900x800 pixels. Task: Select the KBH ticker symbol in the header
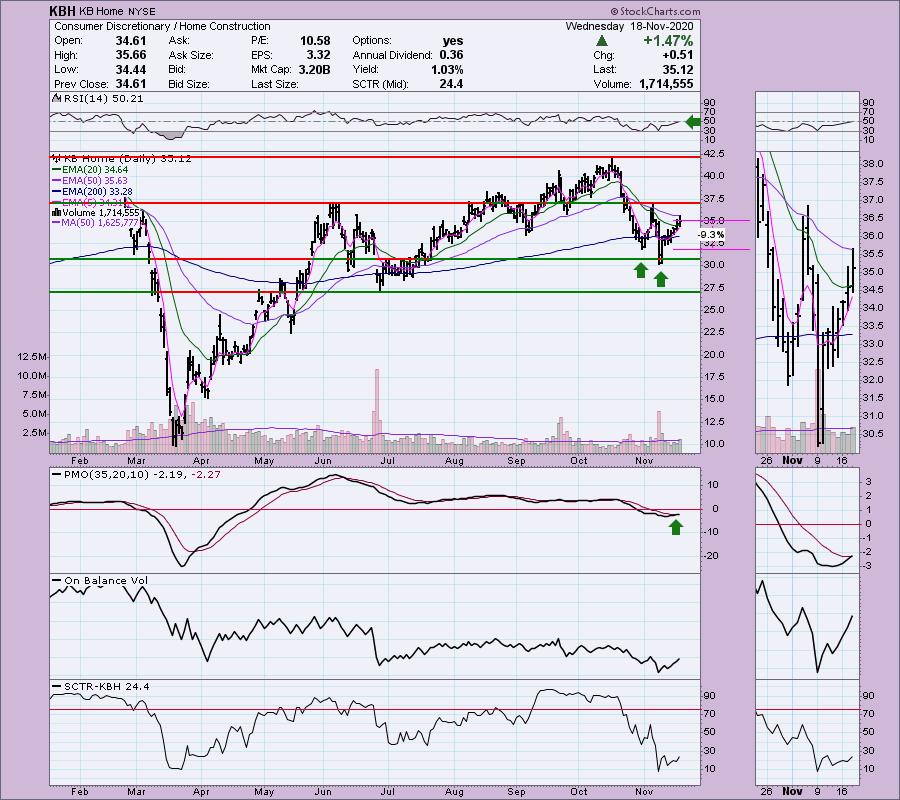pos(63,11)
